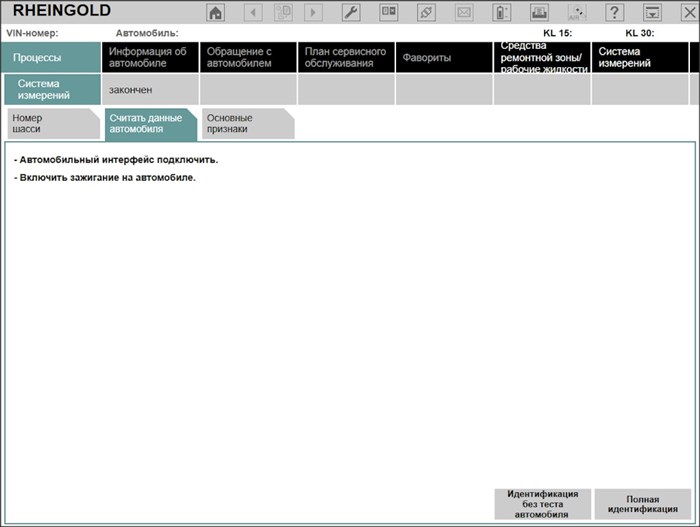
Task: Go back with the left arrow icon
Action: coord(253,13)
